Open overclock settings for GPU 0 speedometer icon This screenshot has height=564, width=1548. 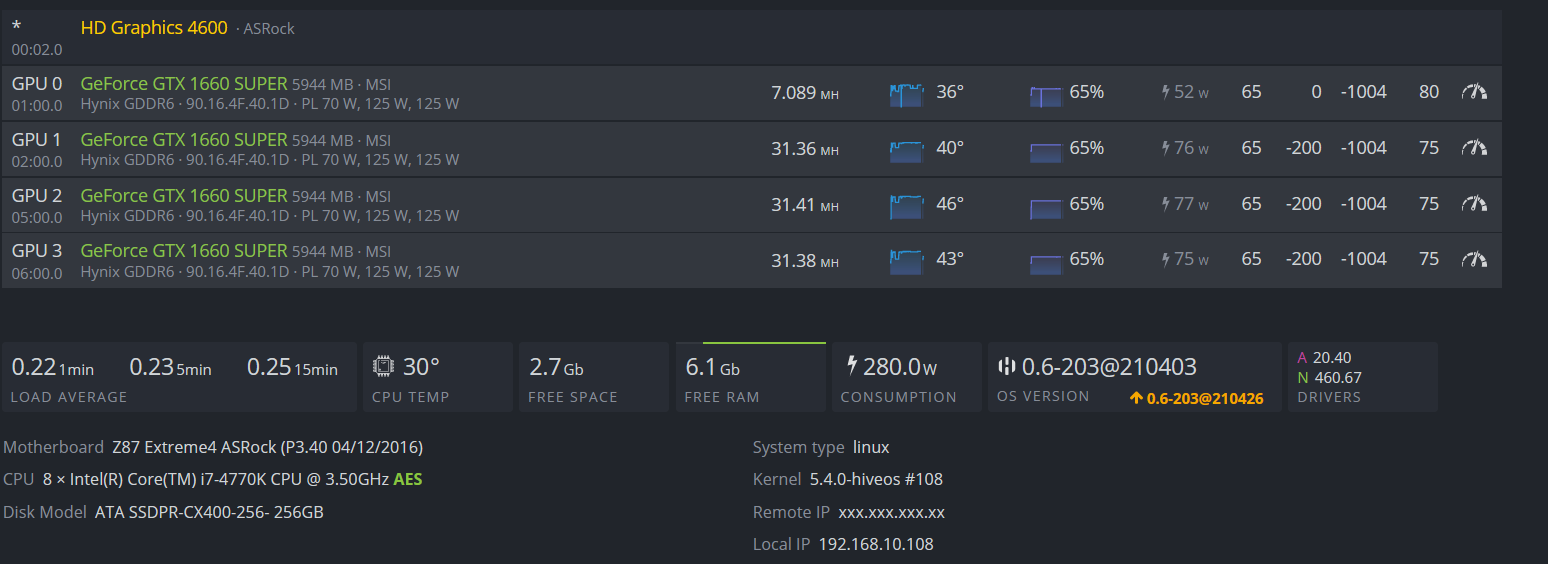pos(1474,92)
